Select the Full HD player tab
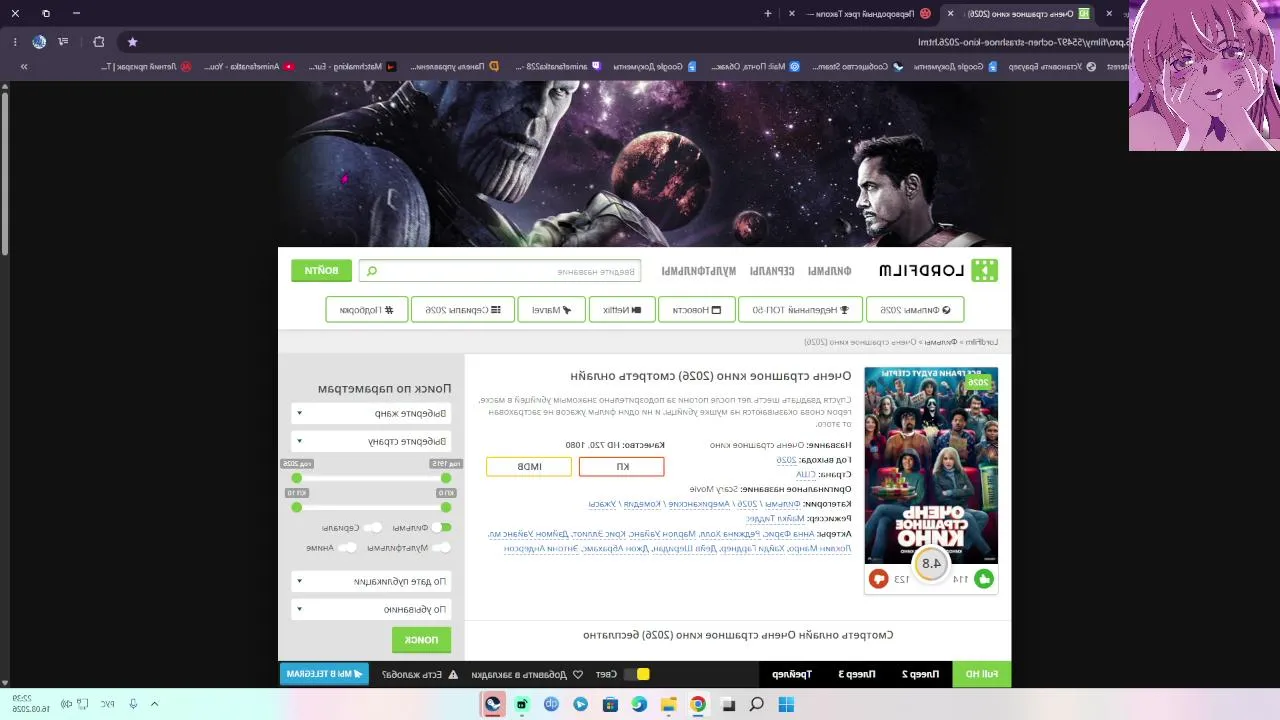 [x=981, y=674]
